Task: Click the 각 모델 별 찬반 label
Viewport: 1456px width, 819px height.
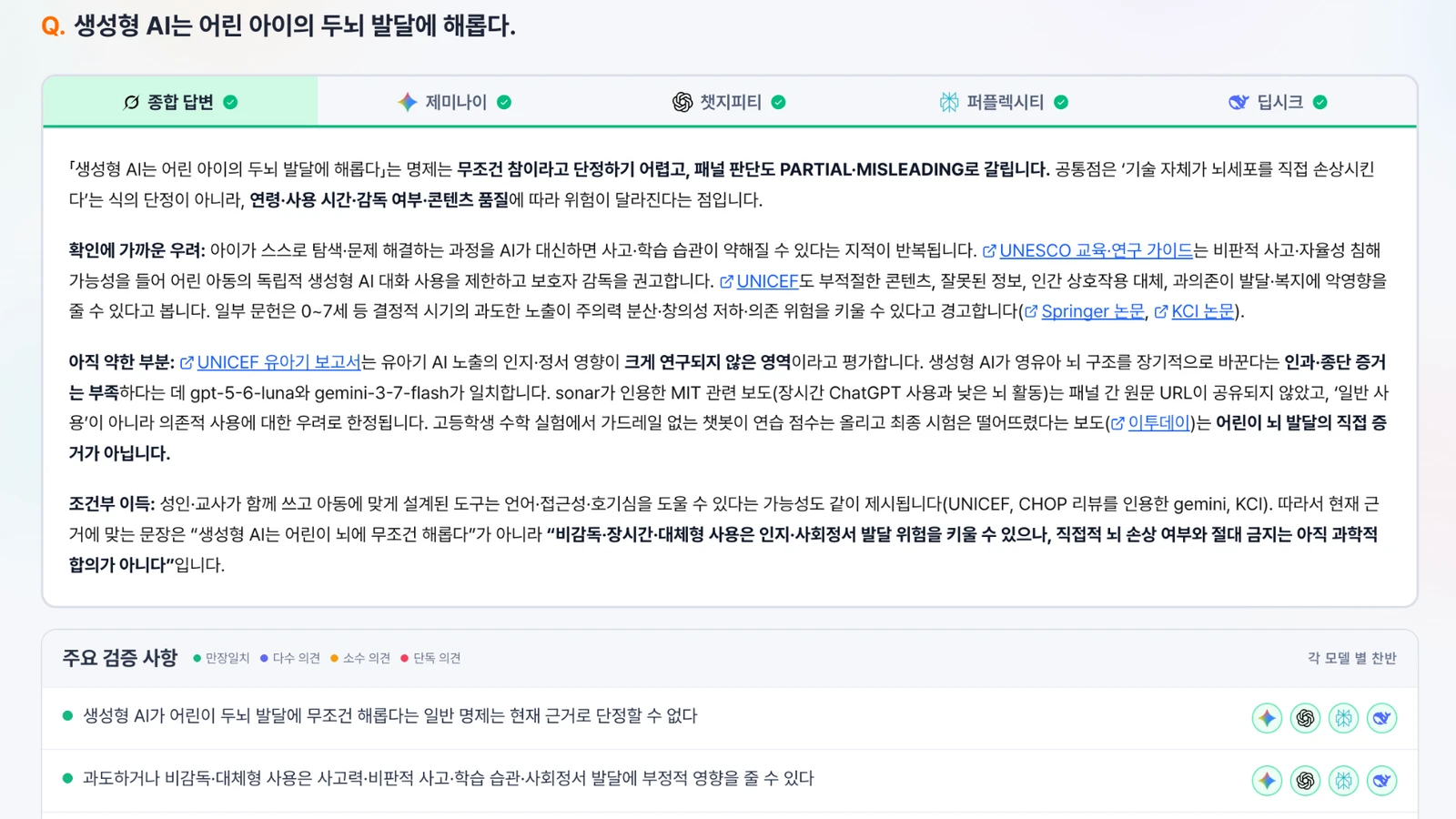Action: 1351,658
